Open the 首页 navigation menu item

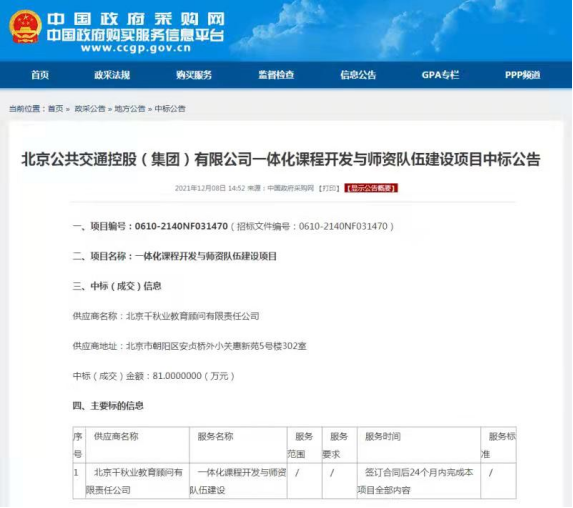pyautogui.click(x=40, y=75)
